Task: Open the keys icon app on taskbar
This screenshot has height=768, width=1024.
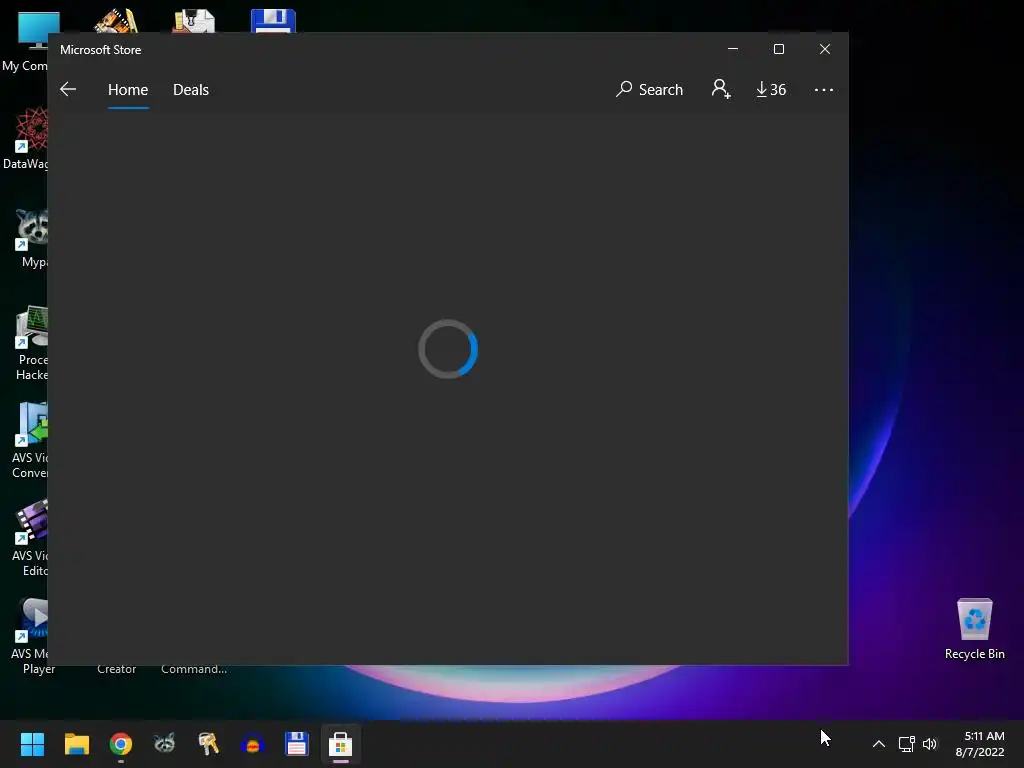Action: pos(208,744)
